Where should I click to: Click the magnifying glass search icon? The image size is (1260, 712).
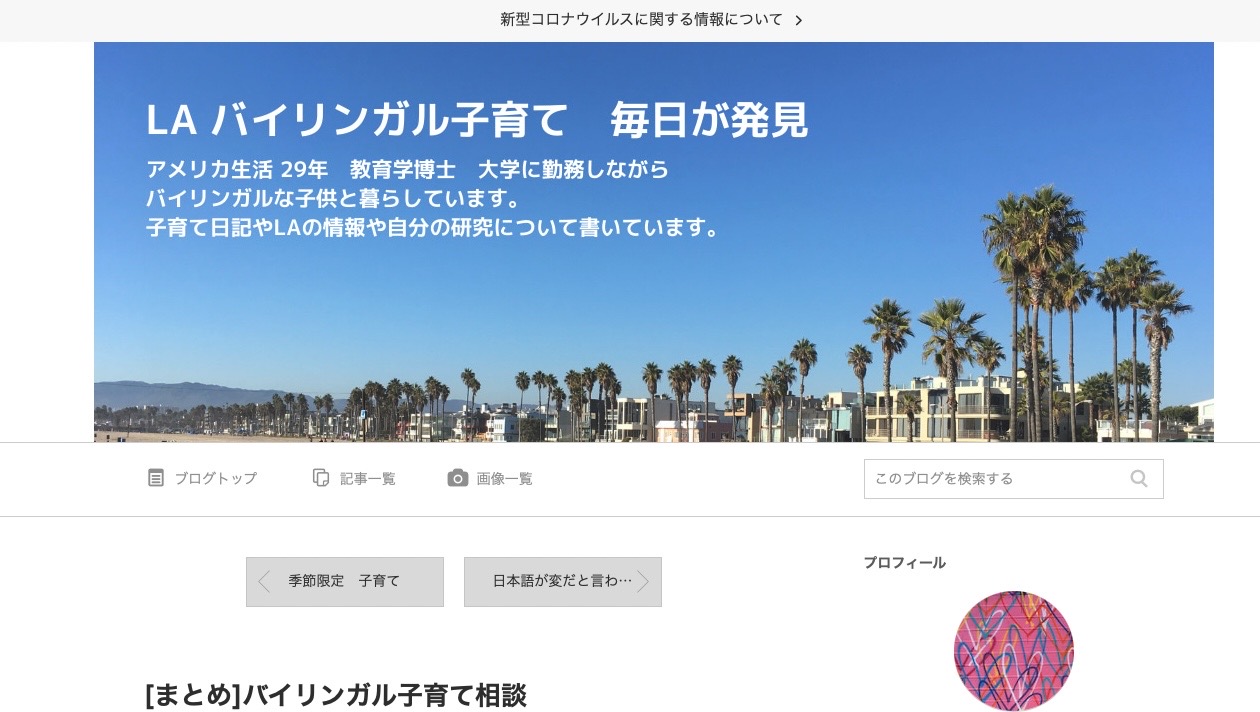(1139, 479)
